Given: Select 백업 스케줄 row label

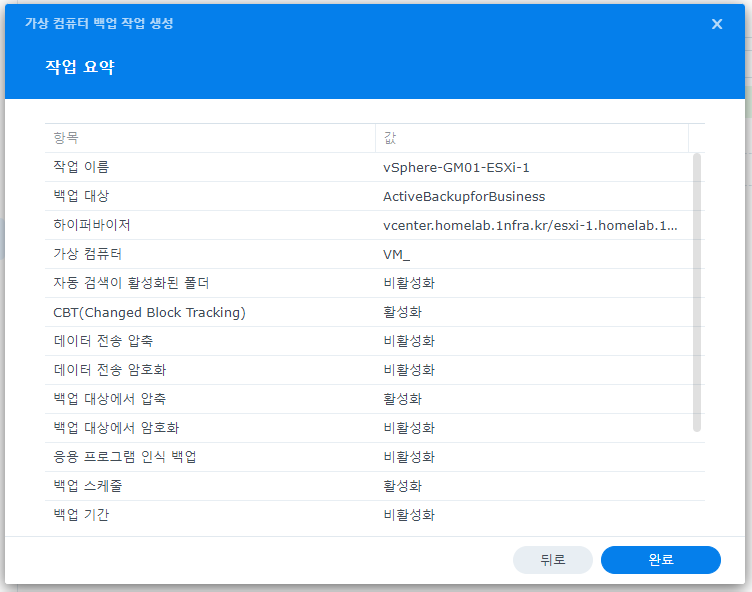Looking at the screenshot, I should click(x=88, y=485).
